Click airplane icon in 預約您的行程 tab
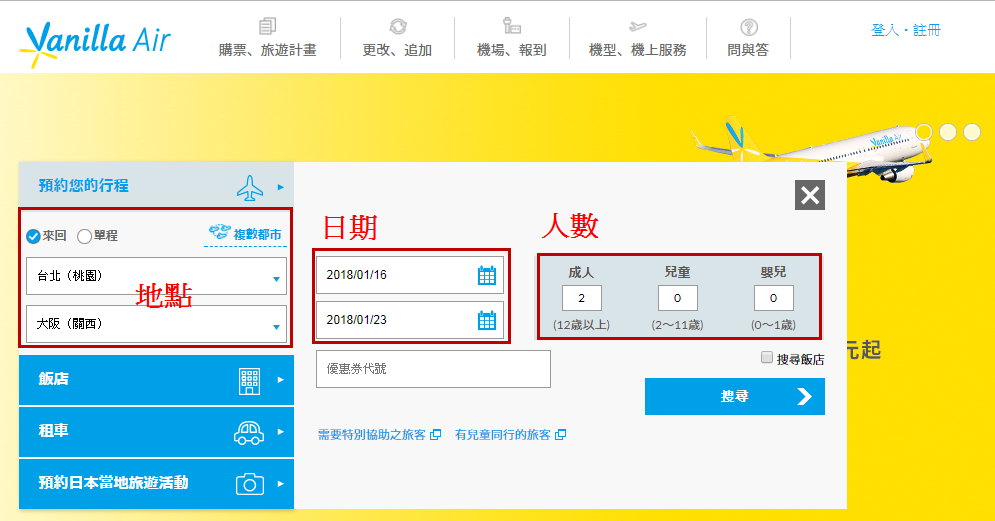Screen dimensions: 995x521 250,188
